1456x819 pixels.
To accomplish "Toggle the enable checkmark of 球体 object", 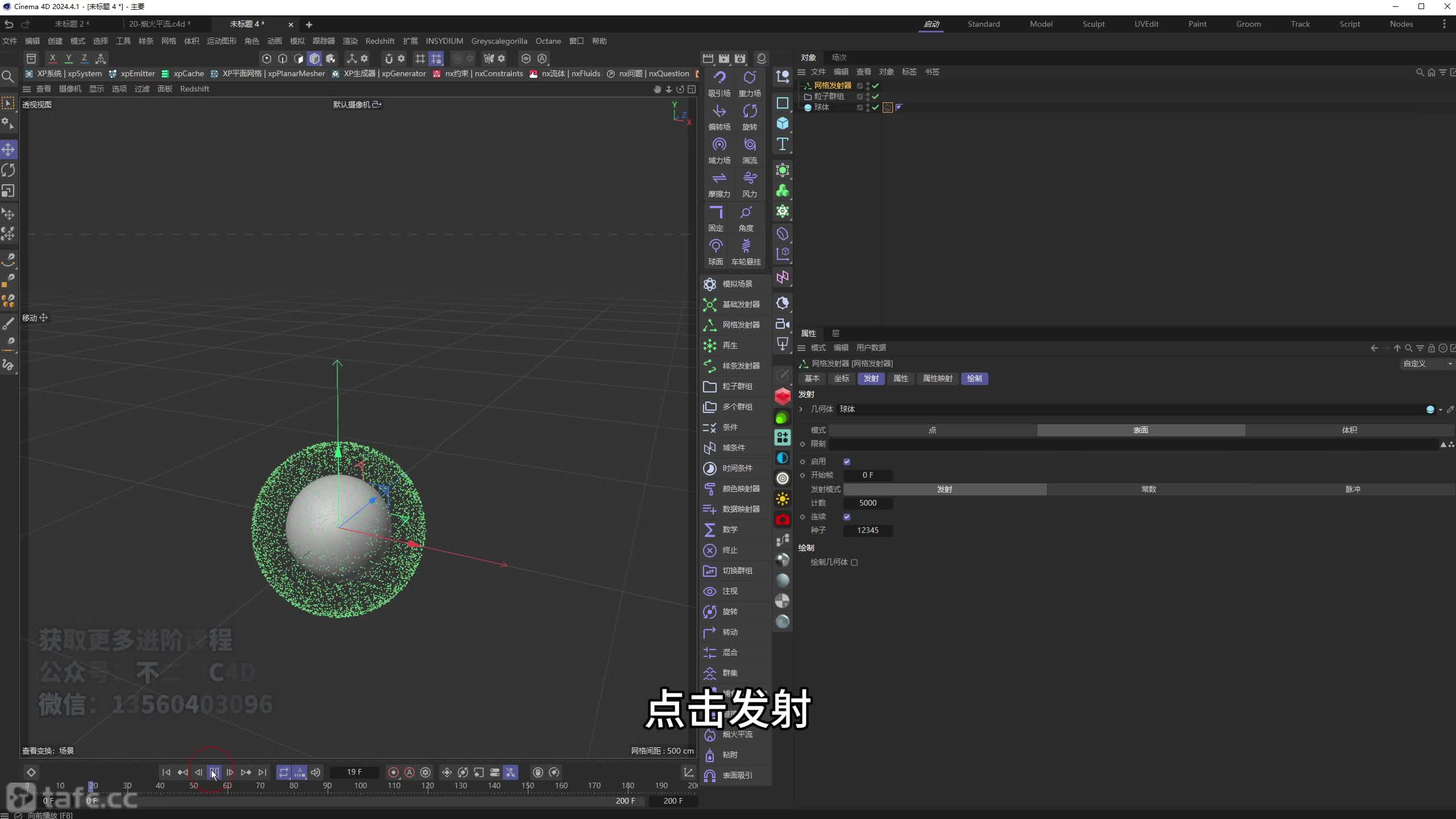I will 876,107.
